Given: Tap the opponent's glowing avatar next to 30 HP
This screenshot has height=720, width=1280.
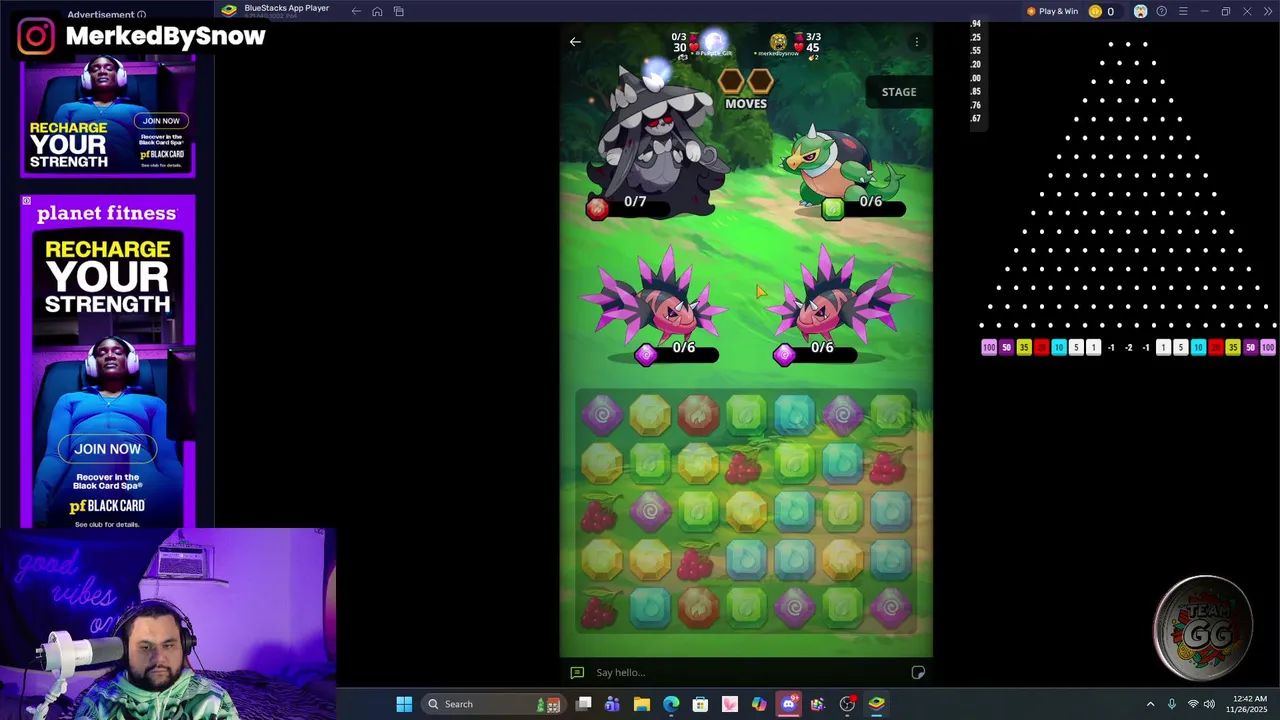Looking at the screenshot, I should point(713,42).
